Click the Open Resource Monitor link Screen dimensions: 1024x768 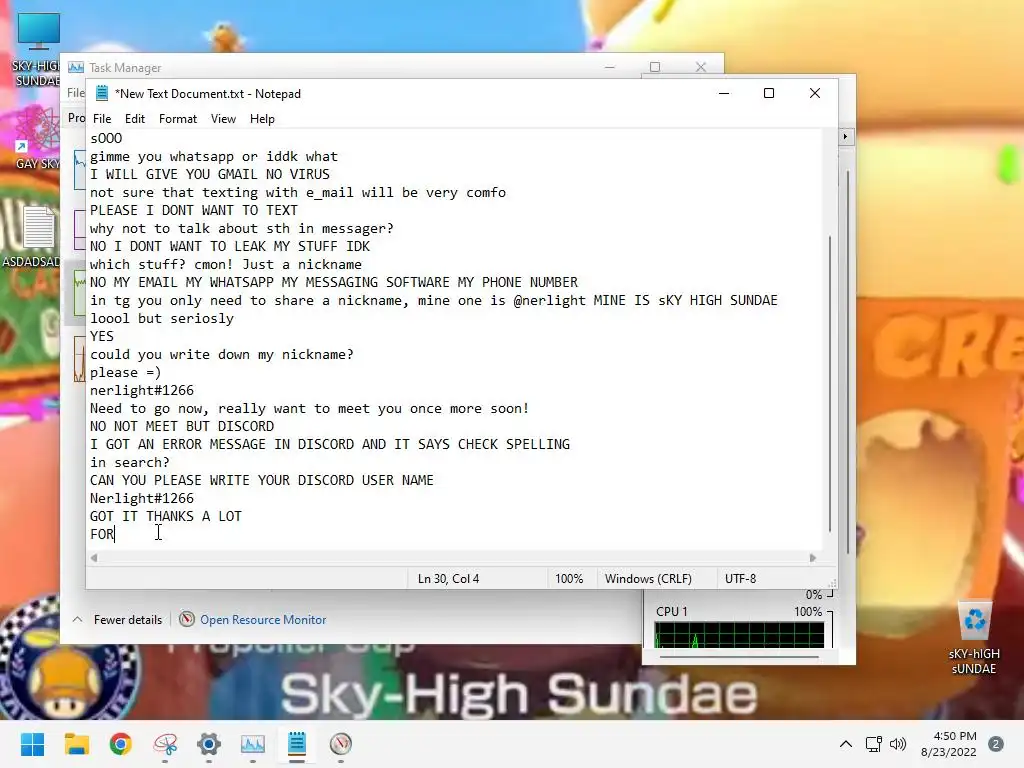tap(263, 620)
